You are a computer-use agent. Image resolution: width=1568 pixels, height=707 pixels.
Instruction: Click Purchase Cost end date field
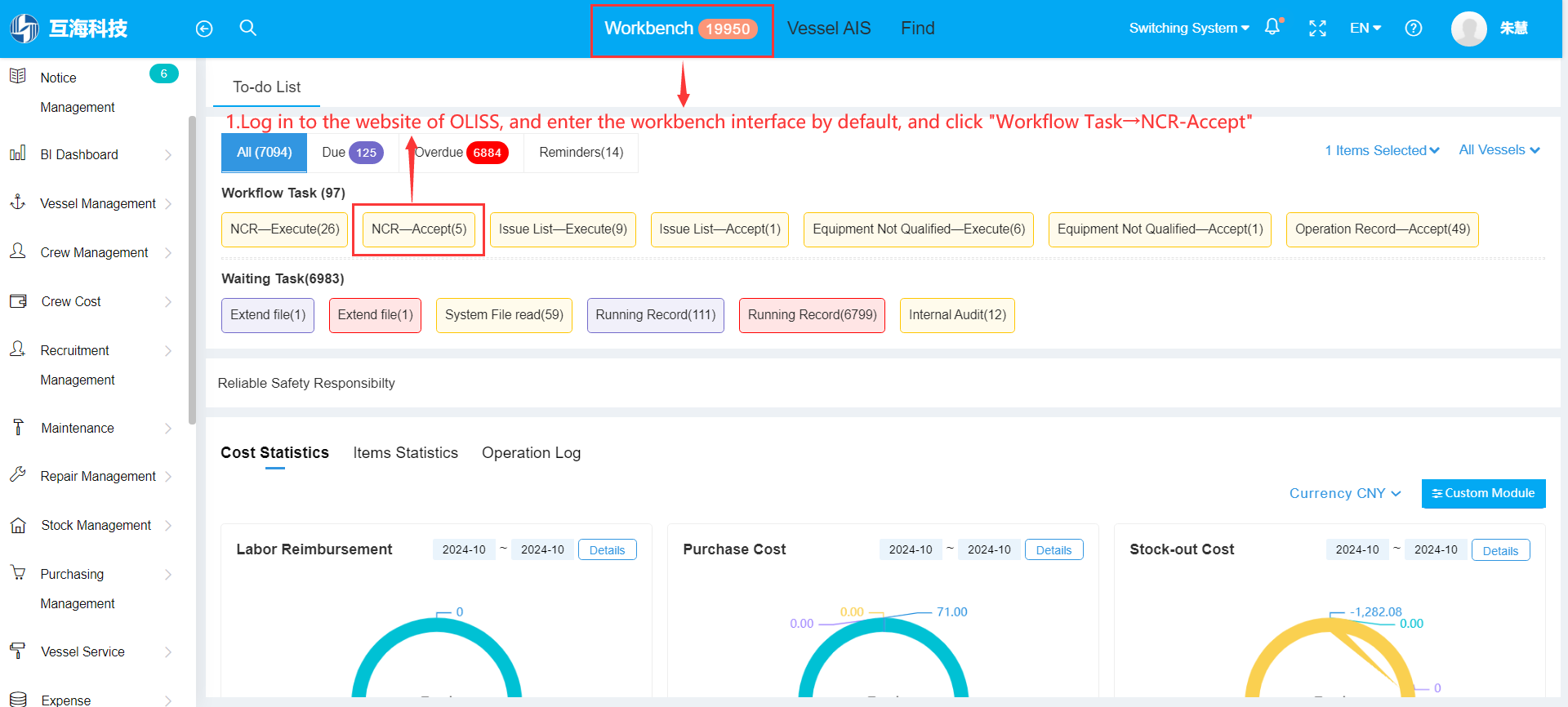pos(989,549)
